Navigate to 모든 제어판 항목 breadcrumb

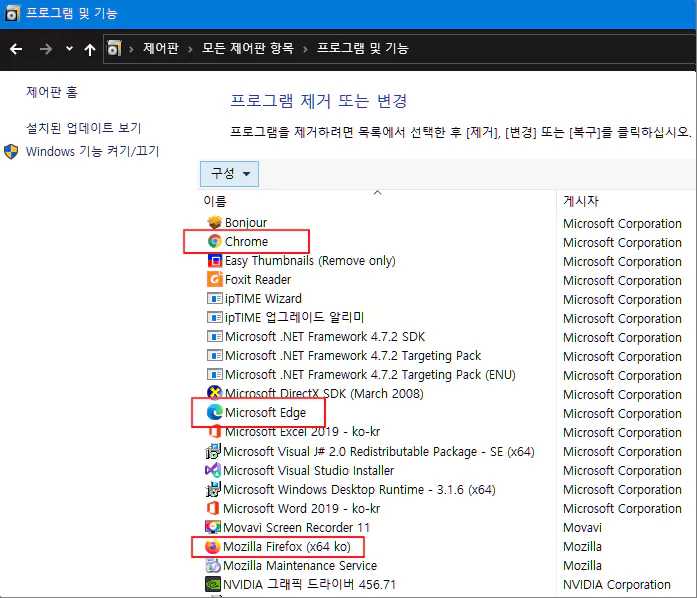(x=248, y=48)
